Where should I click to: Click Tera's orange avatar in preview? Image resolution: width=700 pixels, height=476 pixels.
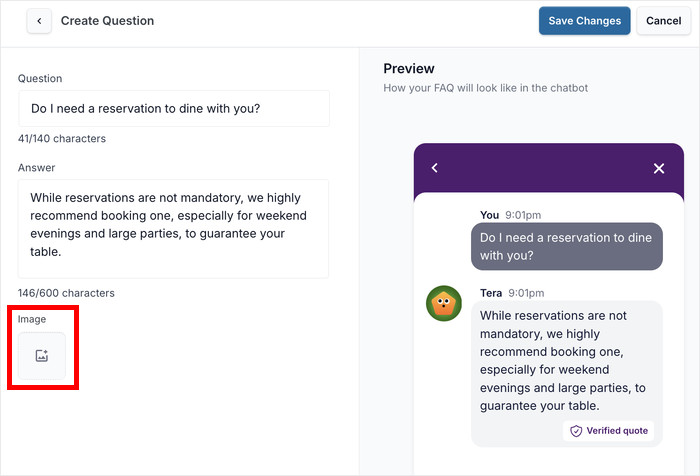tap(444, 303)
